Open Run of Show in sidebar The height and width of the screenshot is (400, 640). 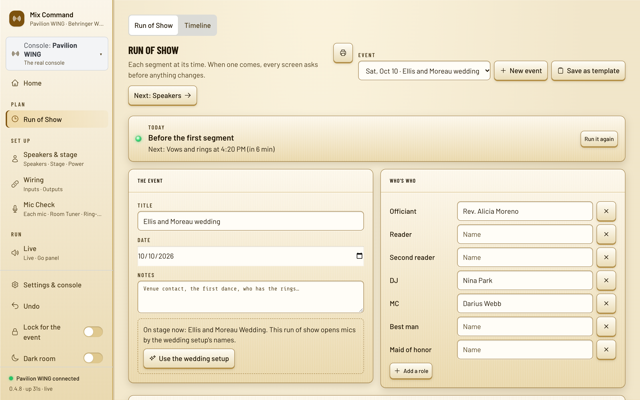tap(57, 120)
